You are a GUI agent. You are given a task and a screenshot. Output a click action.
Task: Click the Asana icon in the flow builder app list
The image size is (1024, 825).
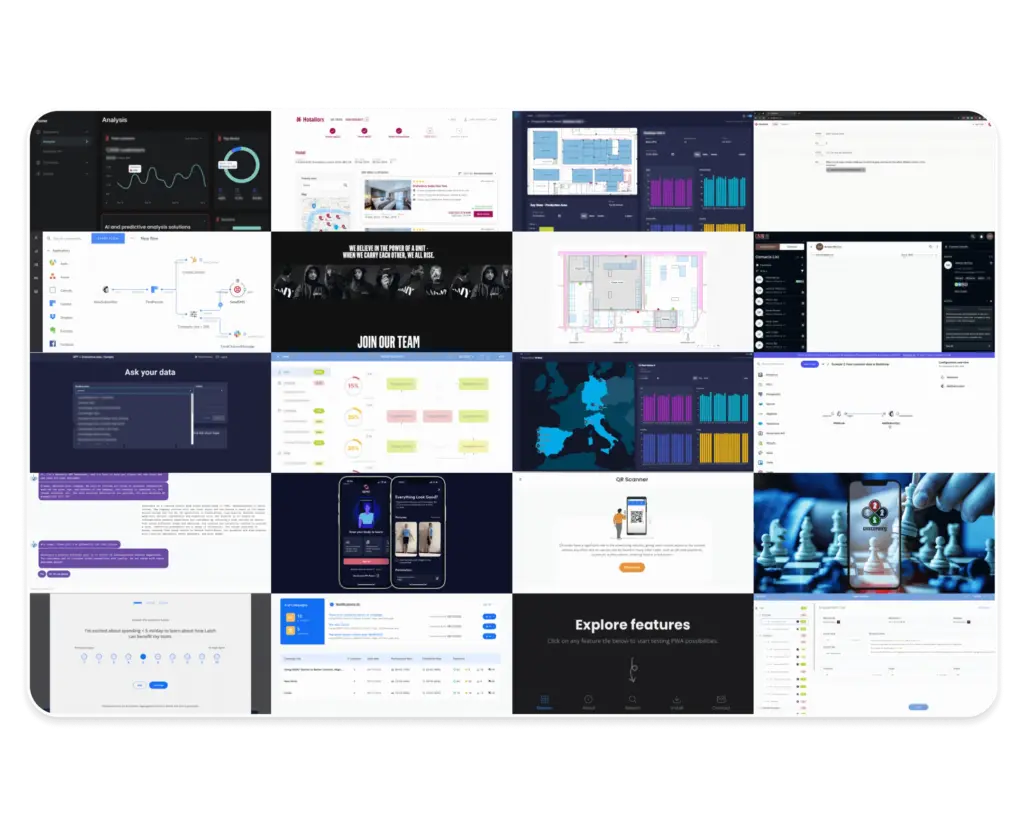(53, 276)
